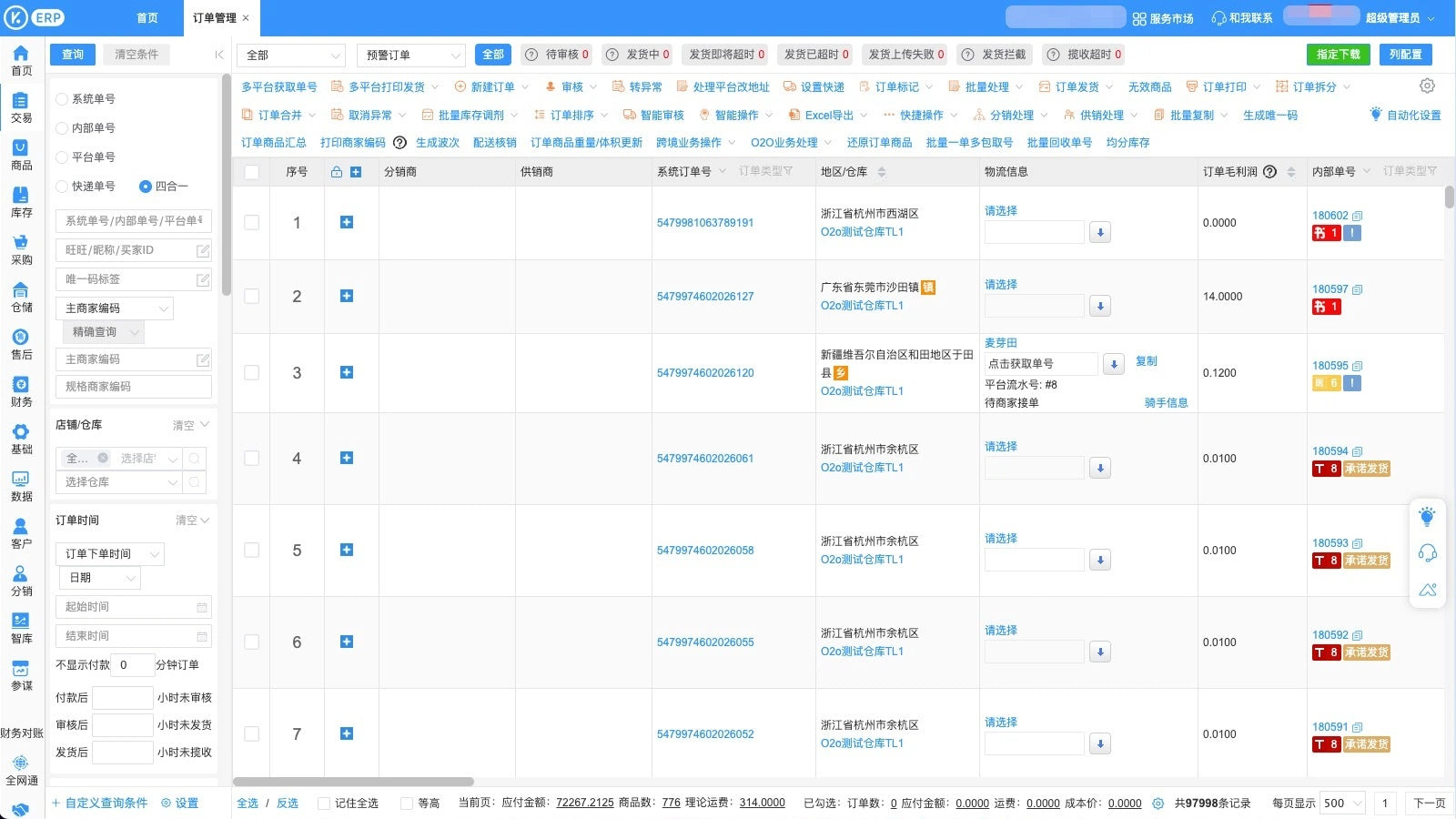The width and height of the screenshot is (1456, 819).
Task: Click the settings gear icon above the table
Action: [1427, 86]
